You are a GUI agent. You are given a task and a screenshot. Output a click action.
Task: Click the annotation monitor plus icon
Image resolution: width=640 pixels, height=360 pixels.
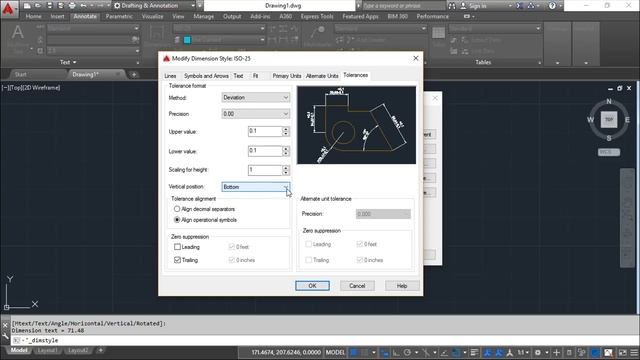(556, 352)
